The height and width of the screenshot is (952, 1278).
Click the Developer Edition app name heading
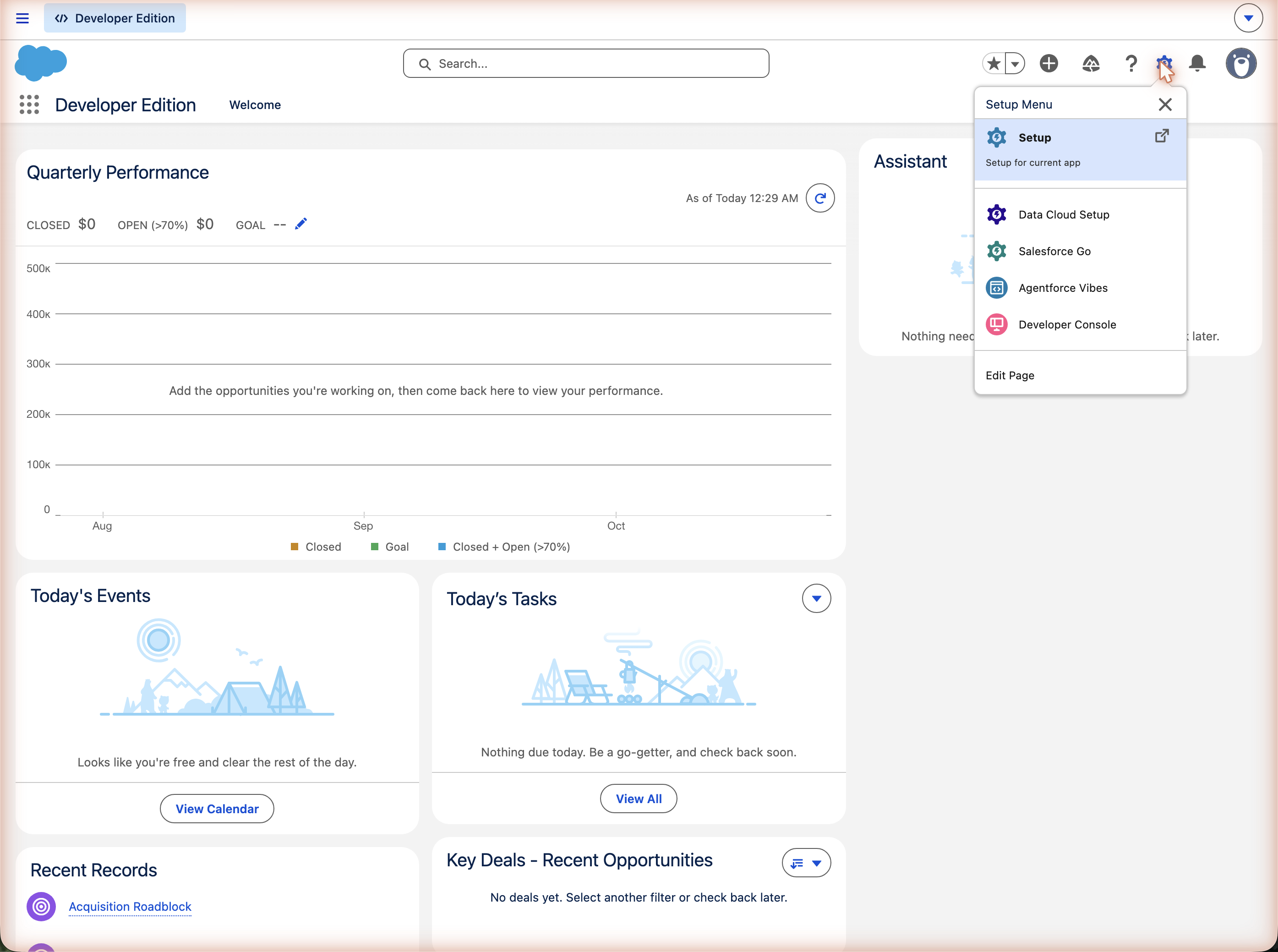[x=126, y=105]
